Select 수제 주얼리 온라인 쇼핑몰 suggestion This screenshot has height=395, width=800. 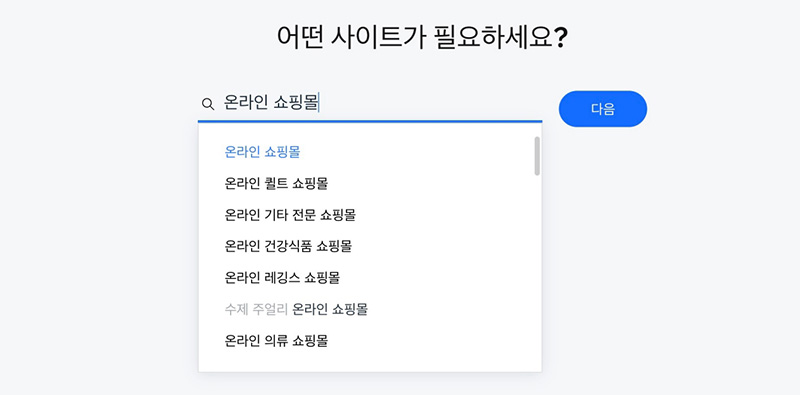[x=370, y=309]
